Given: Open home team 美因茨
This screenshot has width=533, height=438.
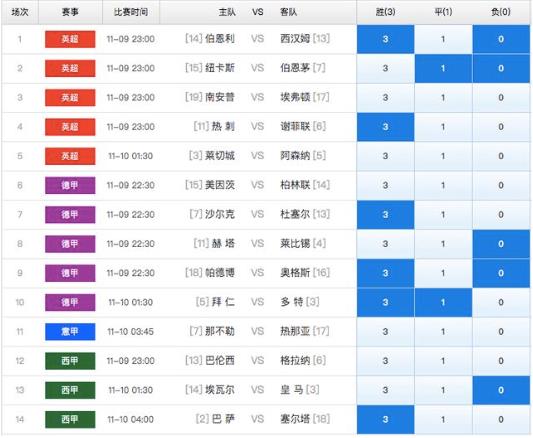Looking at the screenshot, I should (220, 185).
